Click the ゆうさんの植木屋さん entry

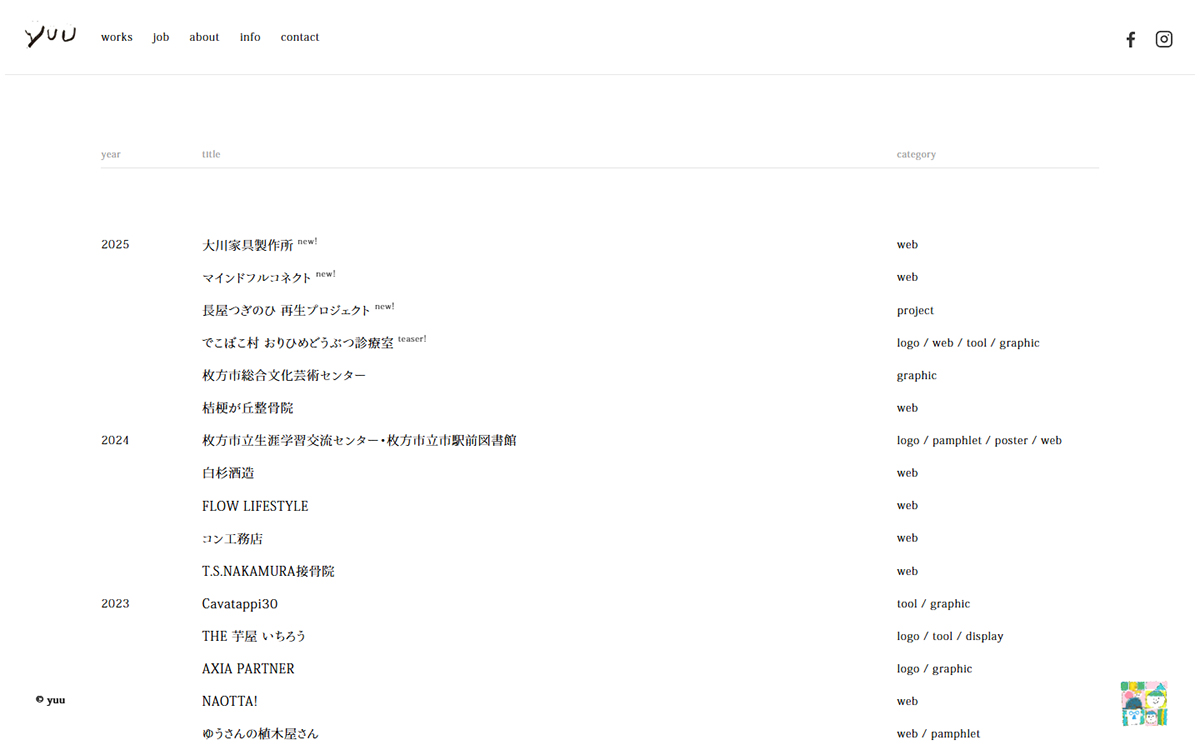pos(260,734)
